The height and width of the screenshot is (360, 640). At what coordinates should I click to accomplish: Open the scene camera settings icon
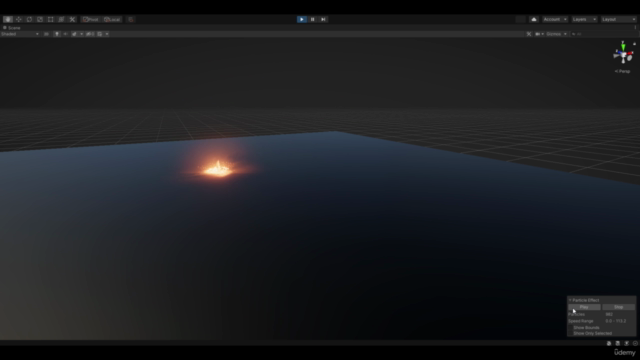[x=539, y=34]
